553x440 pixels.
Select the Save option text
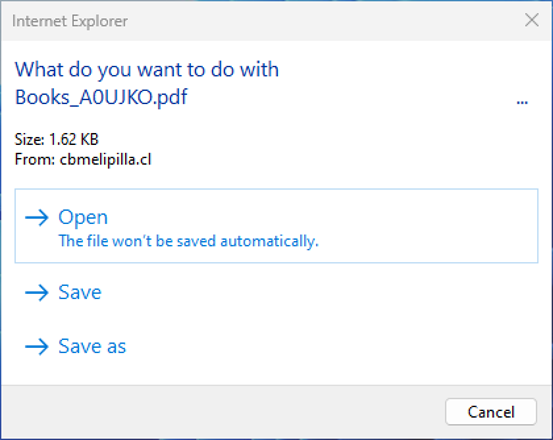tap(80, 293)
